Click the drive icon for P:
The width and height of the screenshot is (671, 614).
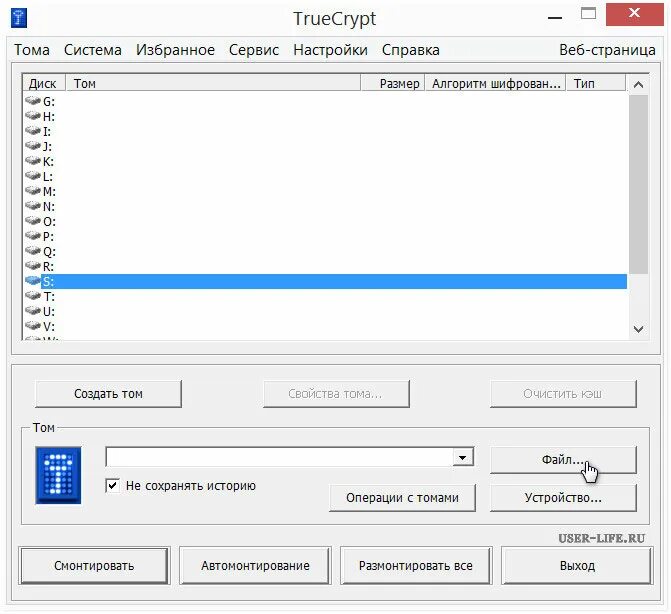[x=33, y=236]
